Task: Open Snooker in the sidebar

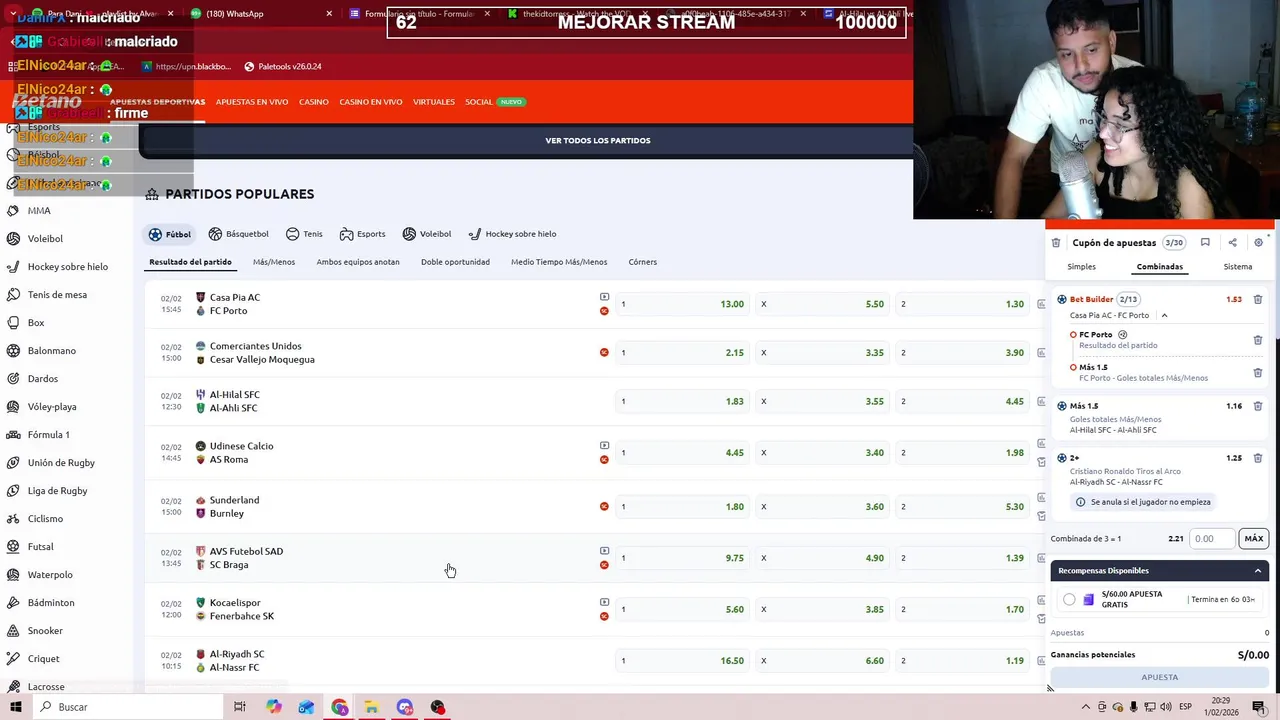Action: point(45,631)
